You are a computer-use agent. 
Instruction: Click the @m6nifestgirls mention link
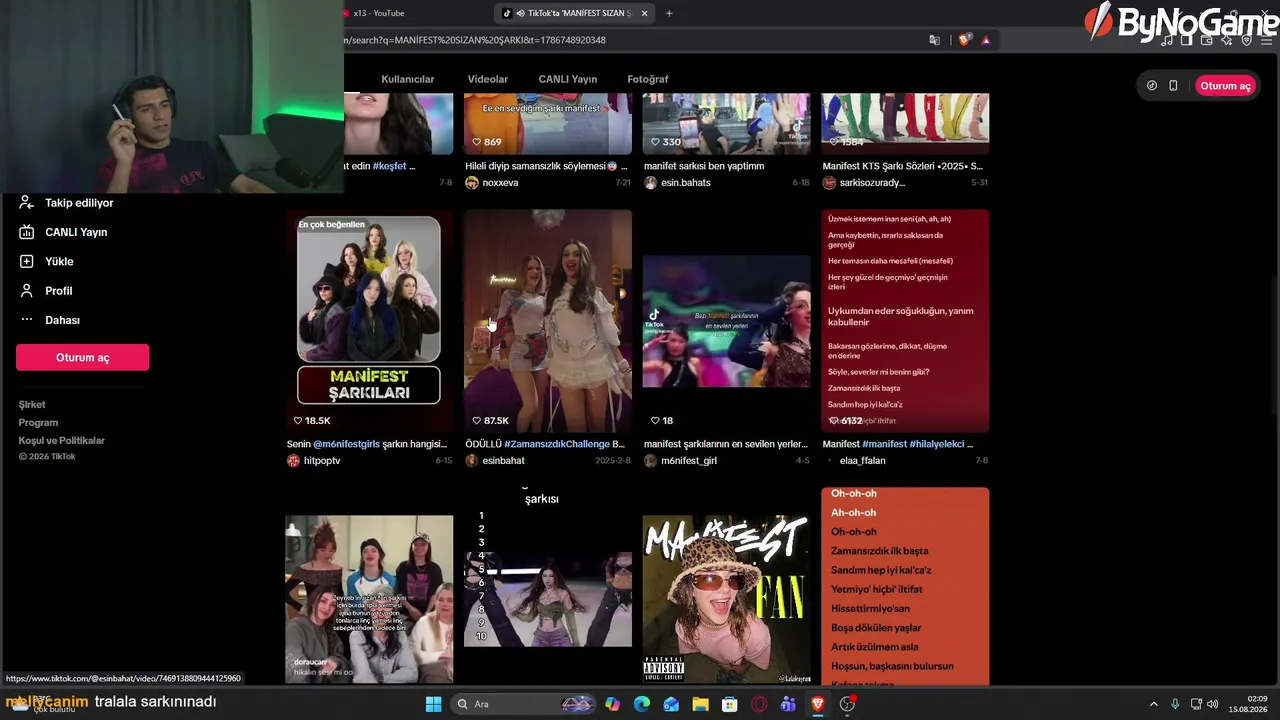(x=346, y=444)
